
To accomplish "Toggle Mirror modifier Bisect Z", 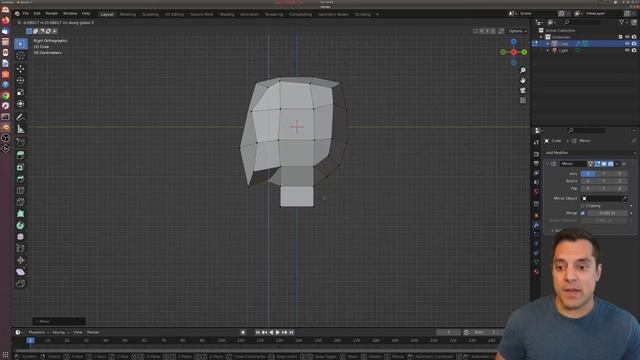I will [620, 181].
